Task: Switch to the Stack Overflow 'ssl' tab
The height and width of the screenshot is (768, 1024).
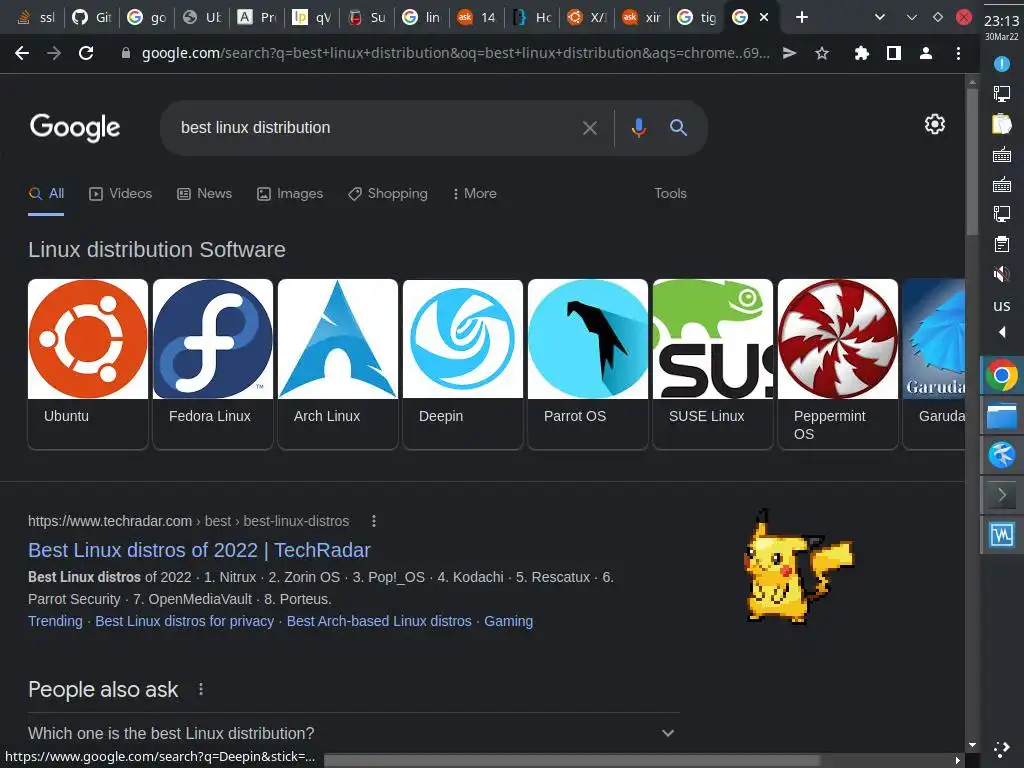Action: click(x=37, y=18)
